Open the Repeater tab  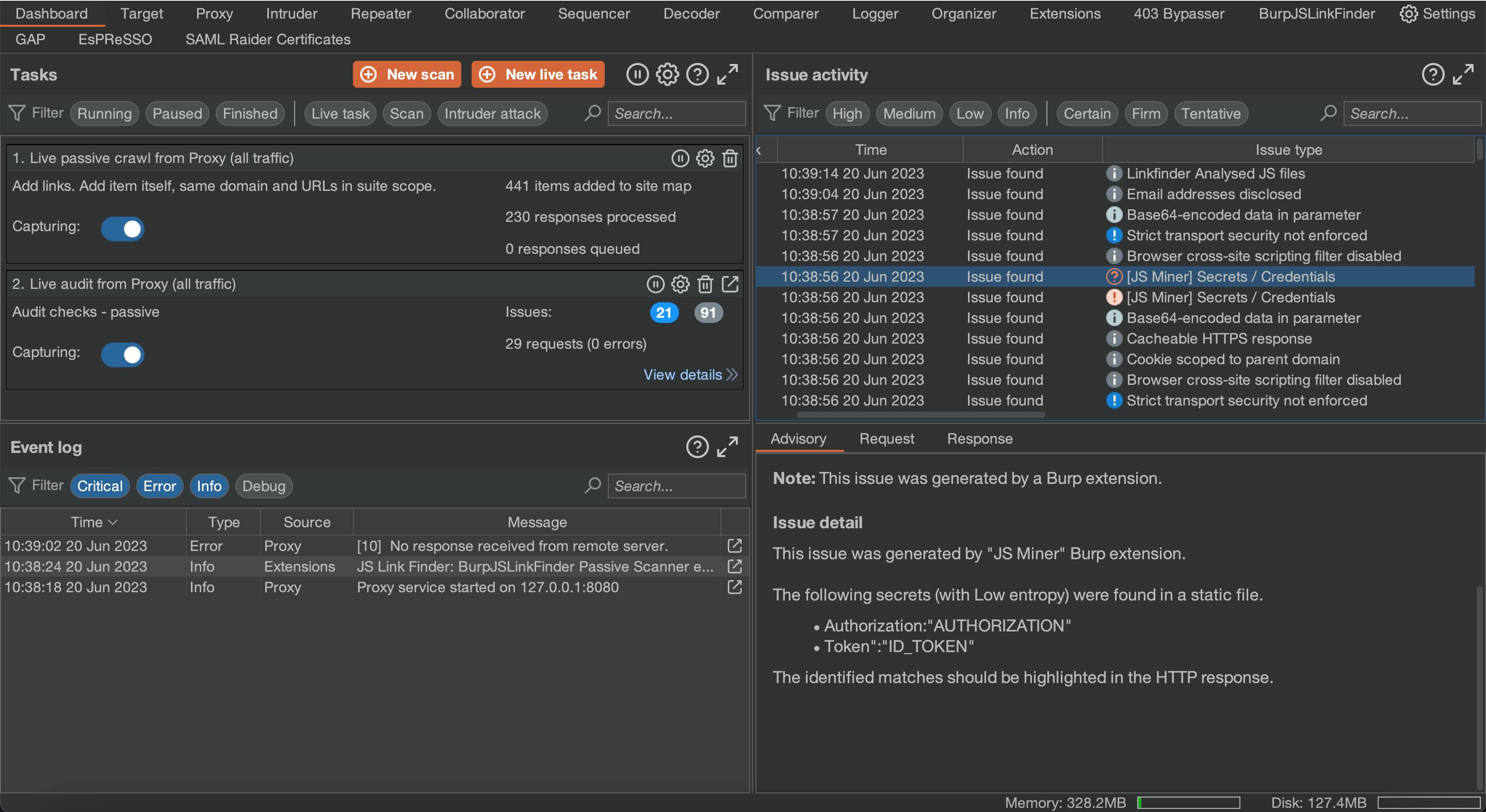pos(381,14)
